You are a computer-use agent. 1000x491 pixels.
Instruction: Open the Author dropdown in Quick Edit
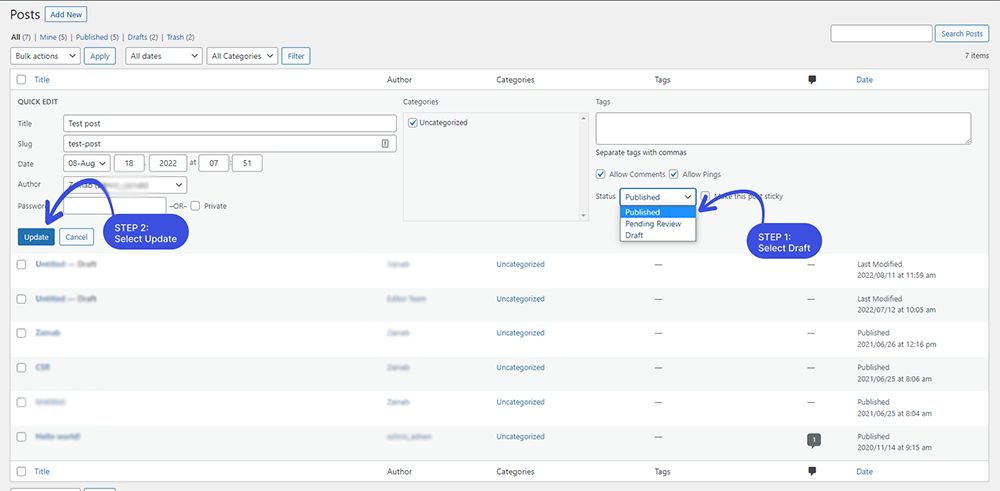125,185
